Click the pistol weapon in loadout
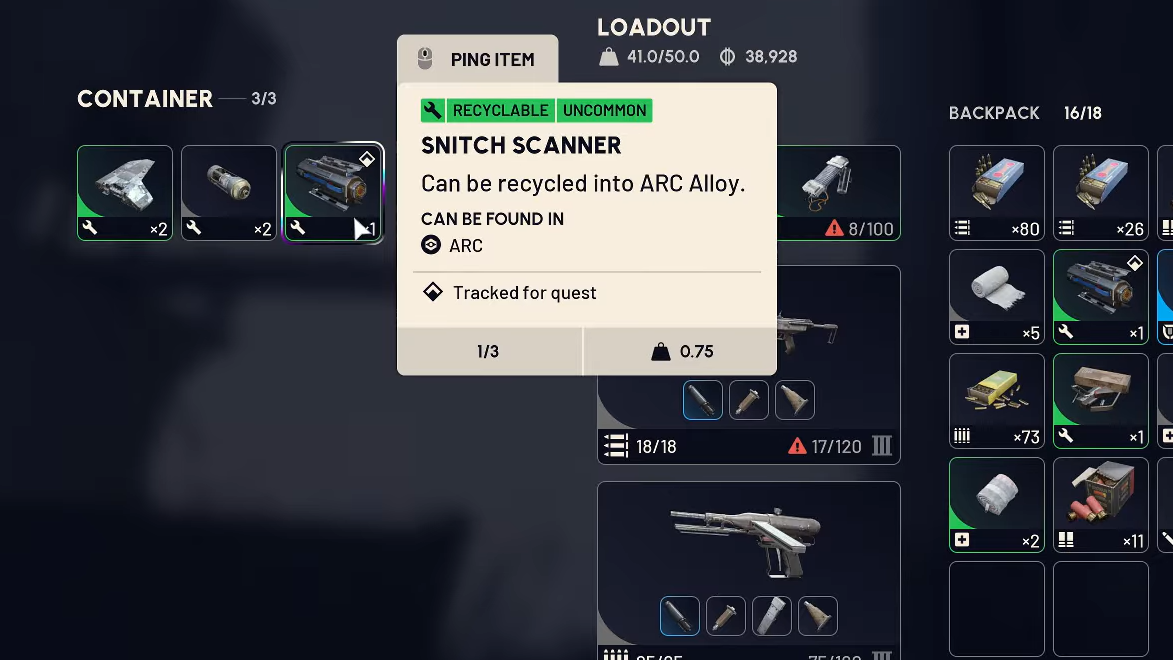 point(749,537)
